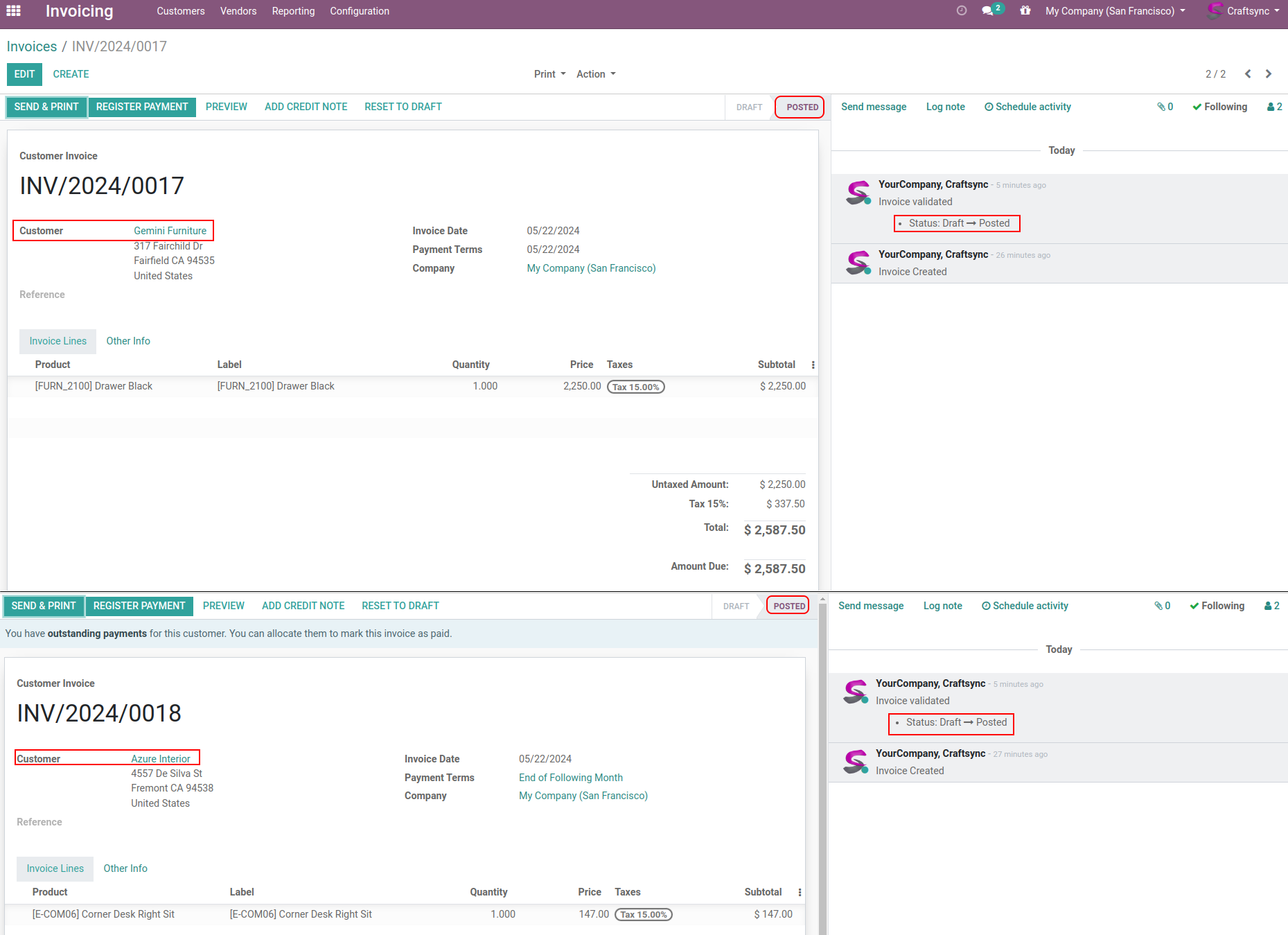
Task: Open the apps grid menu icon
Action: click(x=13, y=11)
